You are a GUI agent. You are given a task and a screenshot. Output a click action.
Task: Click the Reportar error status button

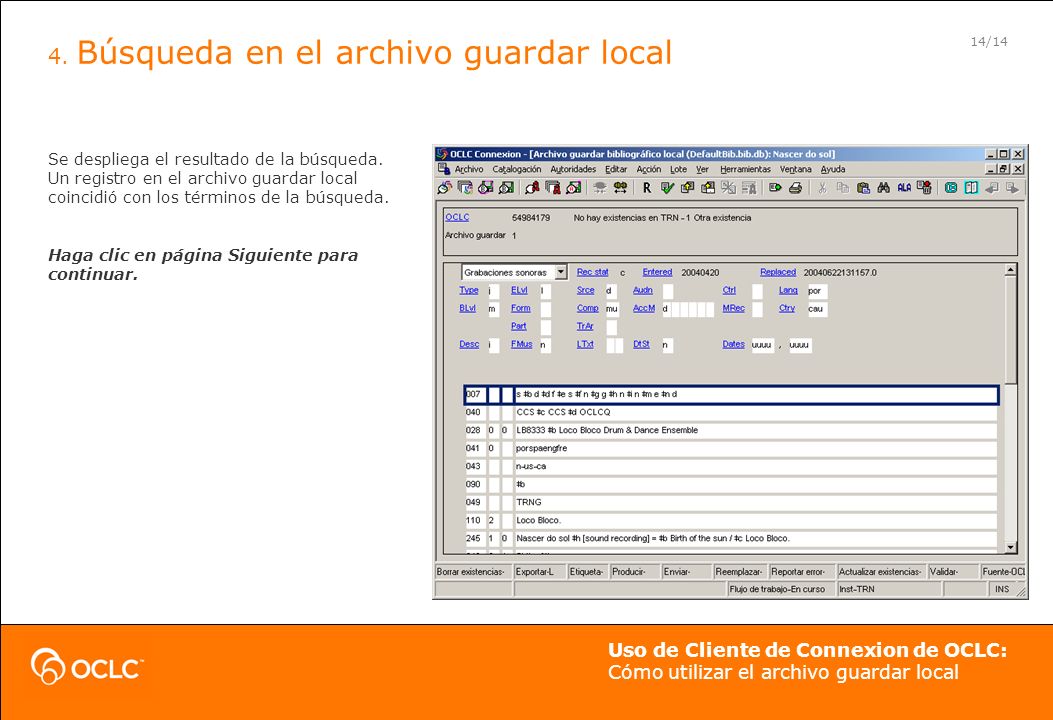(x=802, y=572)
